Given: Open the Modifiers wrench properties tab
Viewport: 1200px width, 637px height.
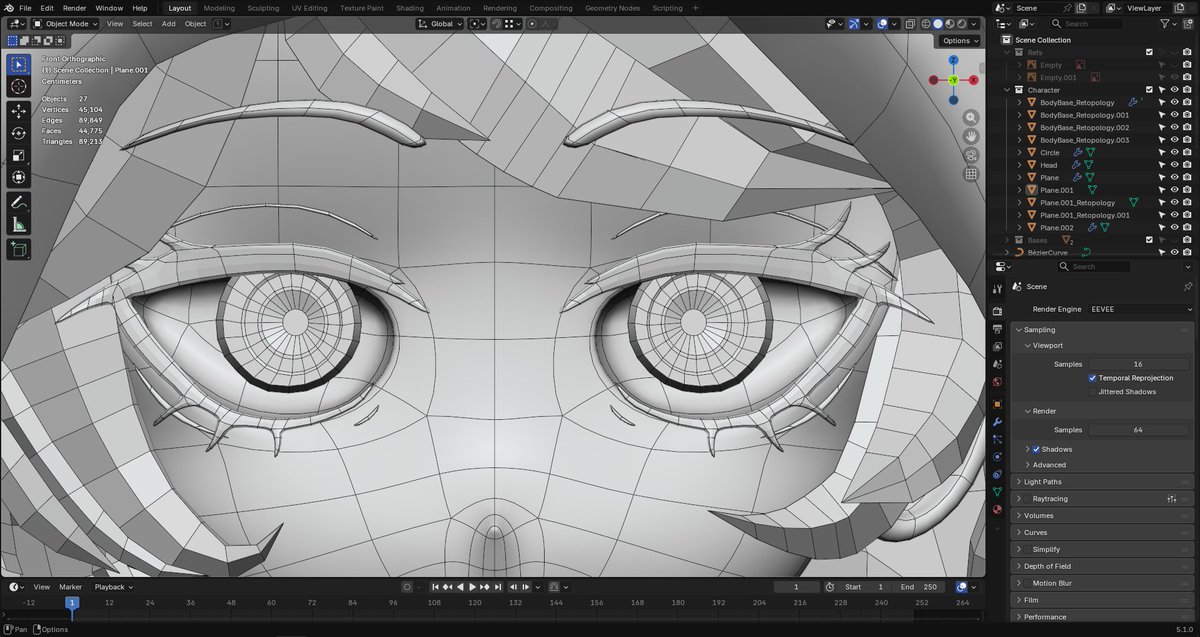Looking at the screenshot, I should pyautogui.click(x=997, y=420).
